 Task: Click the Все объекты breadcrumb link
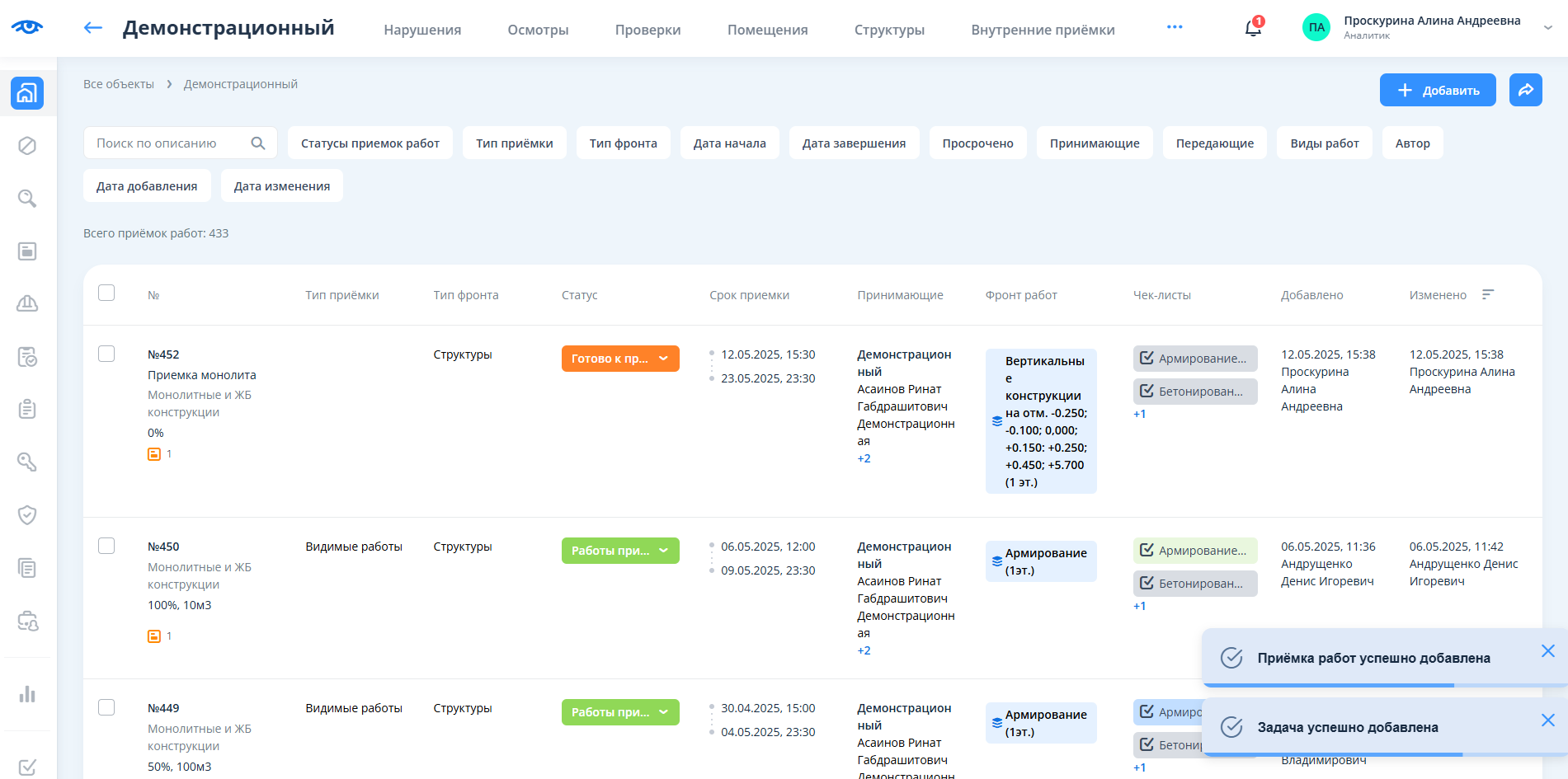point(119,84)
